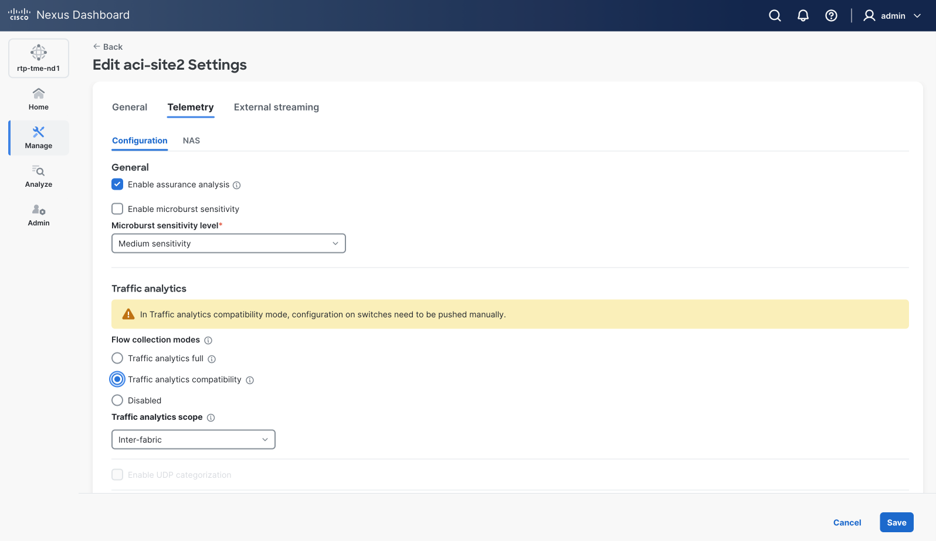Open Microburst sensitivity level dropdown
This screenshot has height=541, width=936.
(229, 243)
